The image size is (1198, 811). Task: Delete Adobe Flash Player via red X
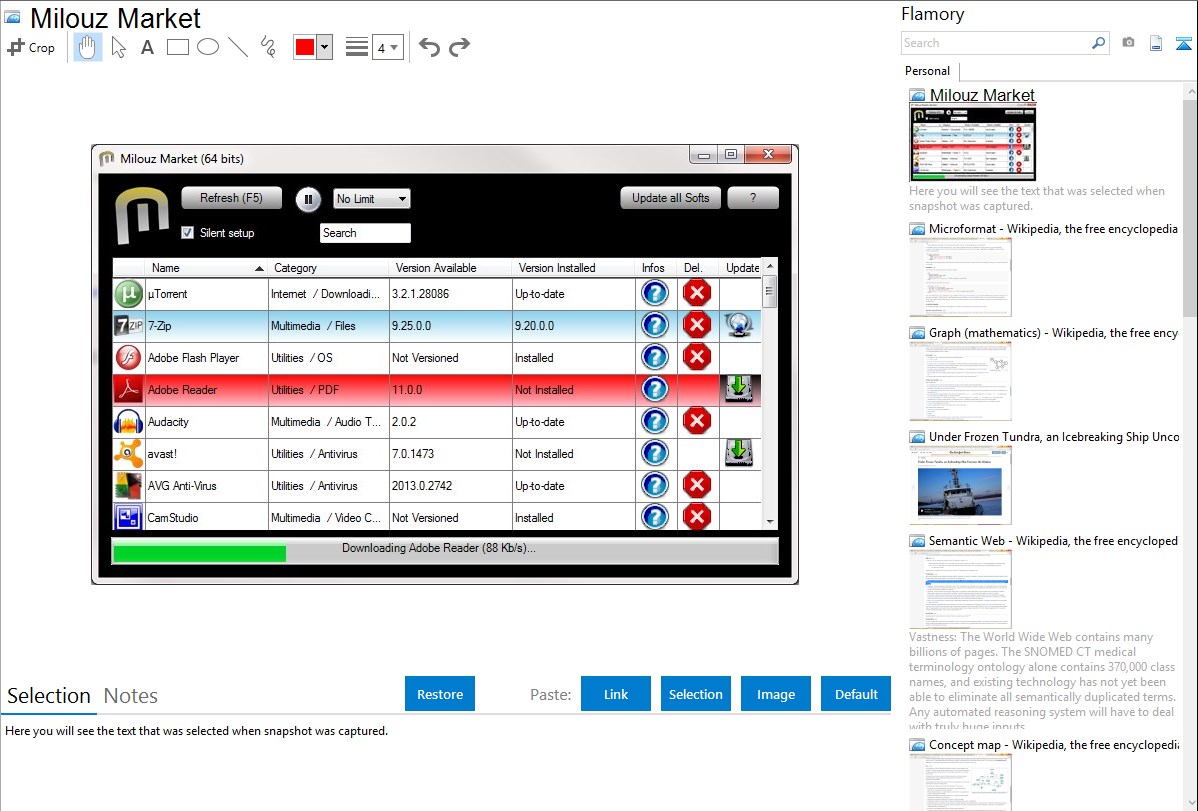[697, 357]
